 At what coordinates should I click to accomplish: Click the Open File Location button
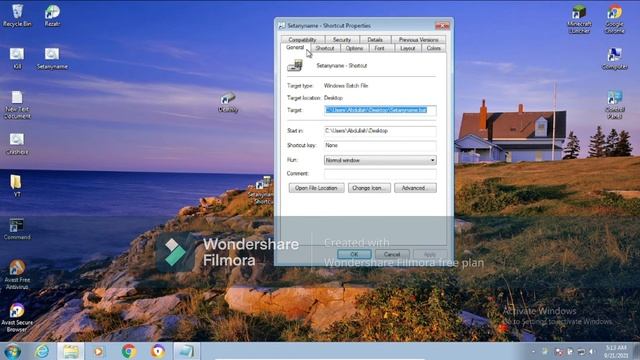click(316, 188)
